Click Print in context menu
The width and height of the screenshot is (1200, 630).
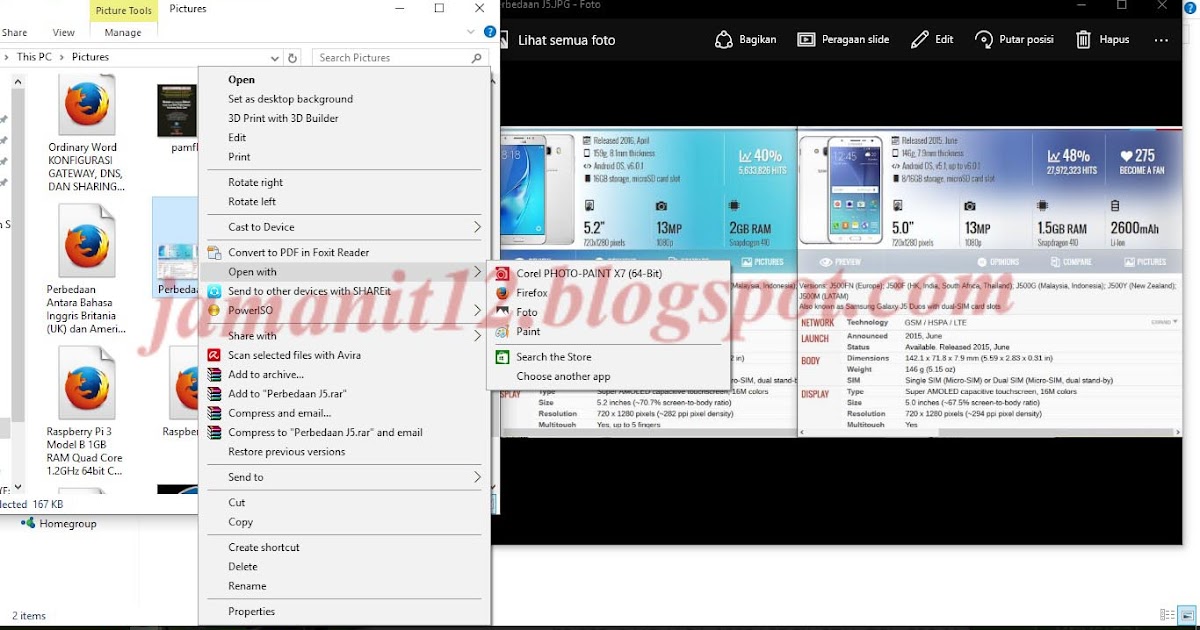pyautogui.click(x=239, y=157)
